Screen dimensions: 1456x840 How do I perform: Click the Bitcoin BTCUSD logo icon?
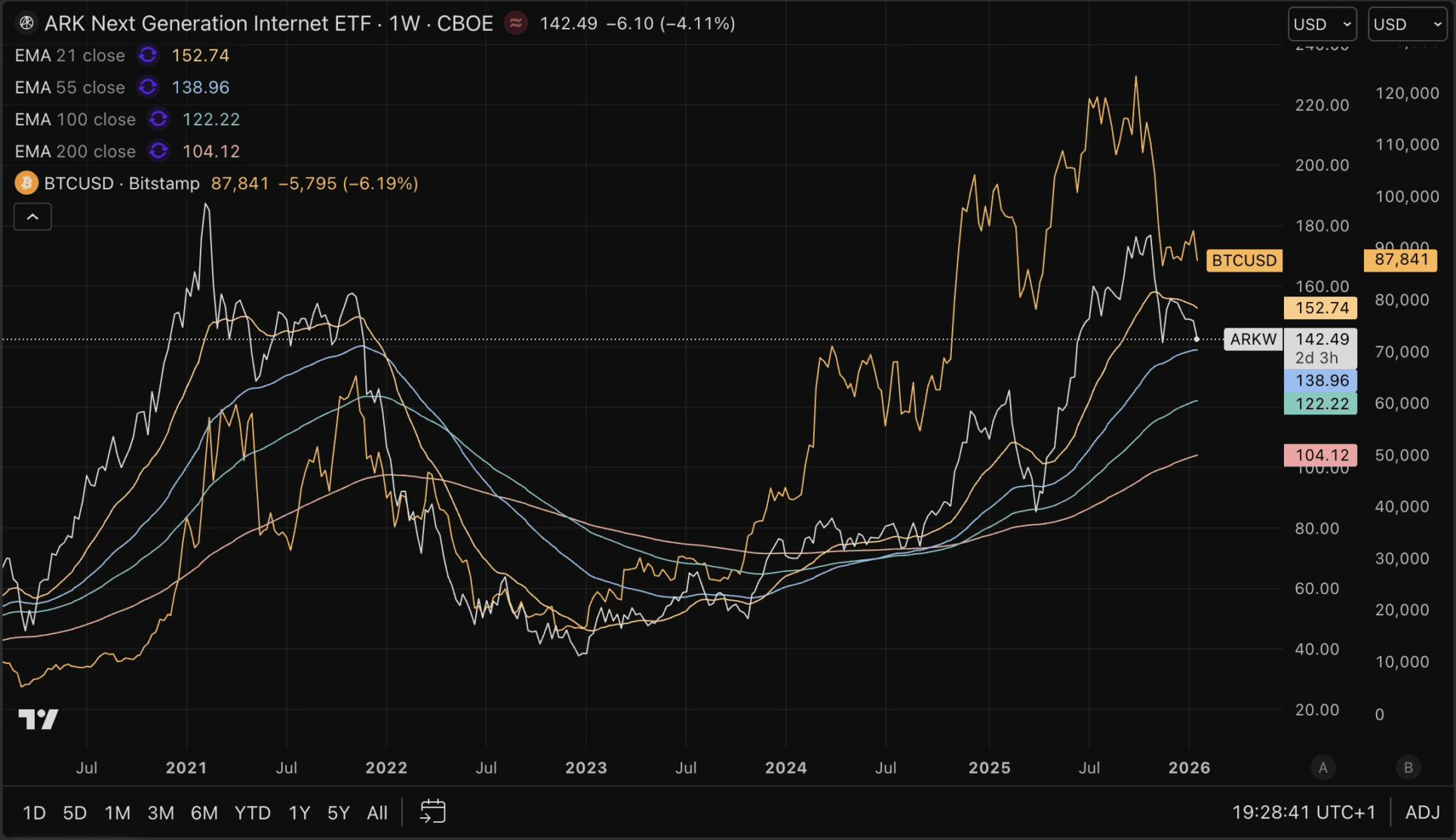[26, 183]
